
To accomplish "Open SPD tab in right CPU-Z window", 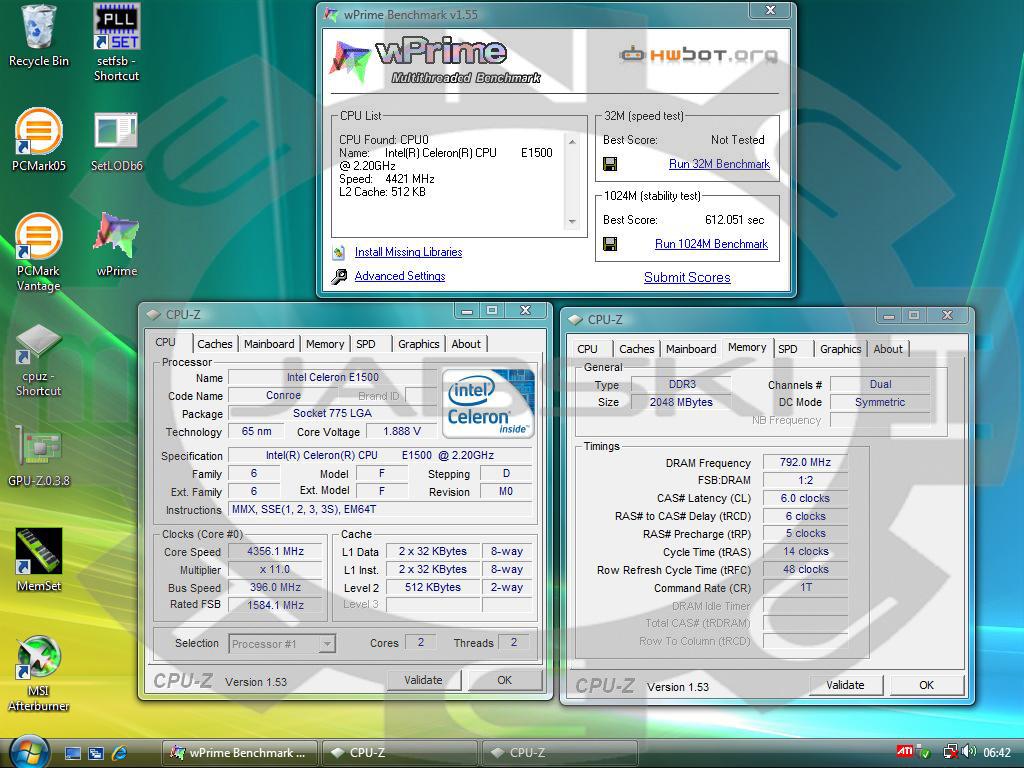I will tap(788, 349).
